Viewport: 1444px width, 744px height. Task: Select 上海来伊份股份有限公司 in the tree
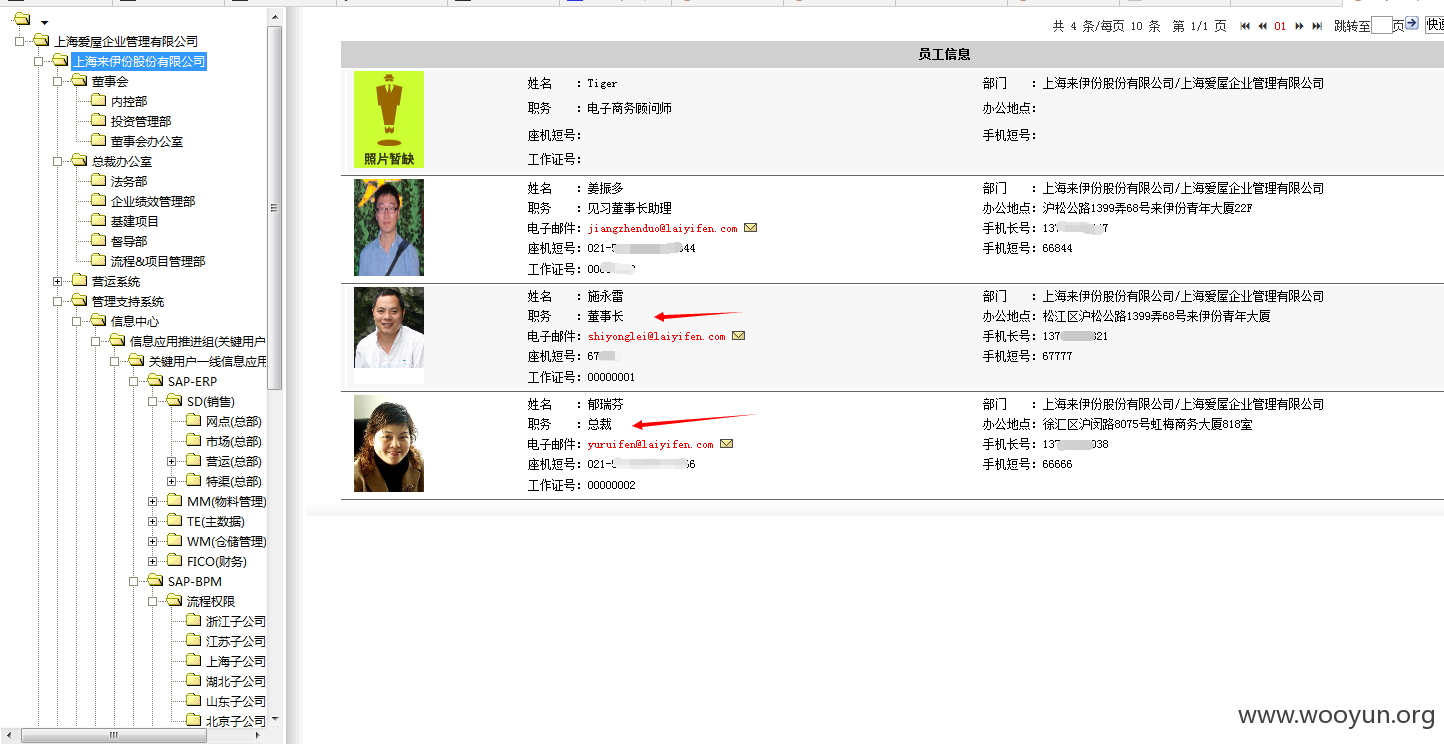click(139, 61)
